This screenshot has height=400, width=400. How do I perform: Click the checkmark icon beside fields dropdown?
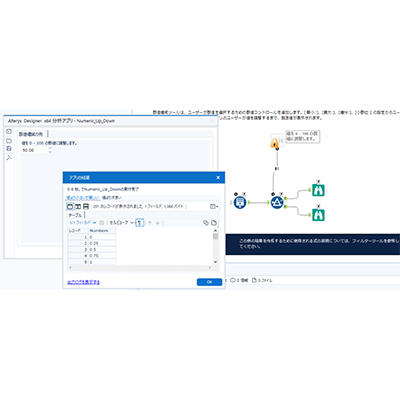point(102,223)
